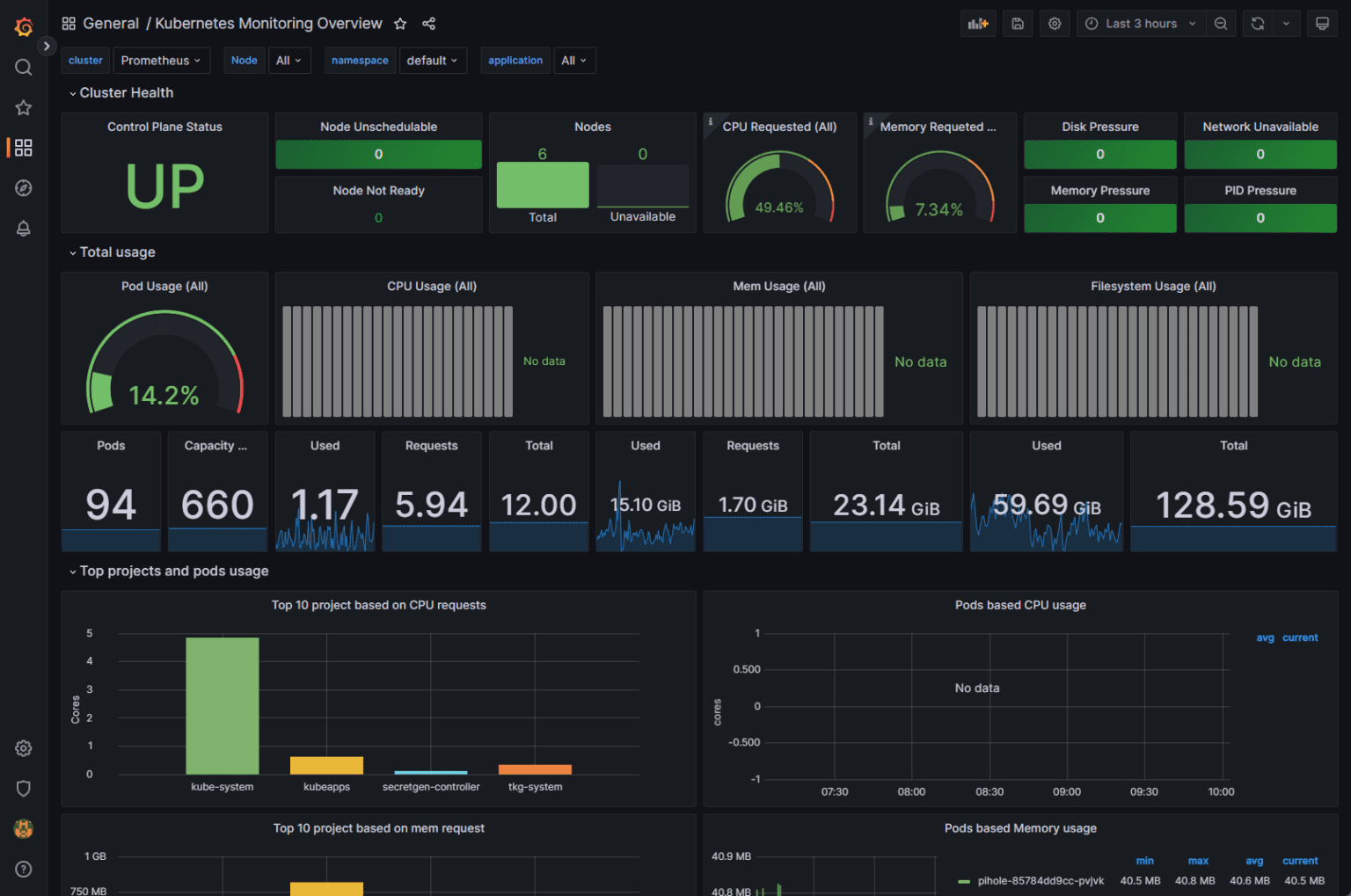This screenshot has width=1351, height=896.
Task: Save the dashboard using the disk icon
Action: tap(1017, 23)
